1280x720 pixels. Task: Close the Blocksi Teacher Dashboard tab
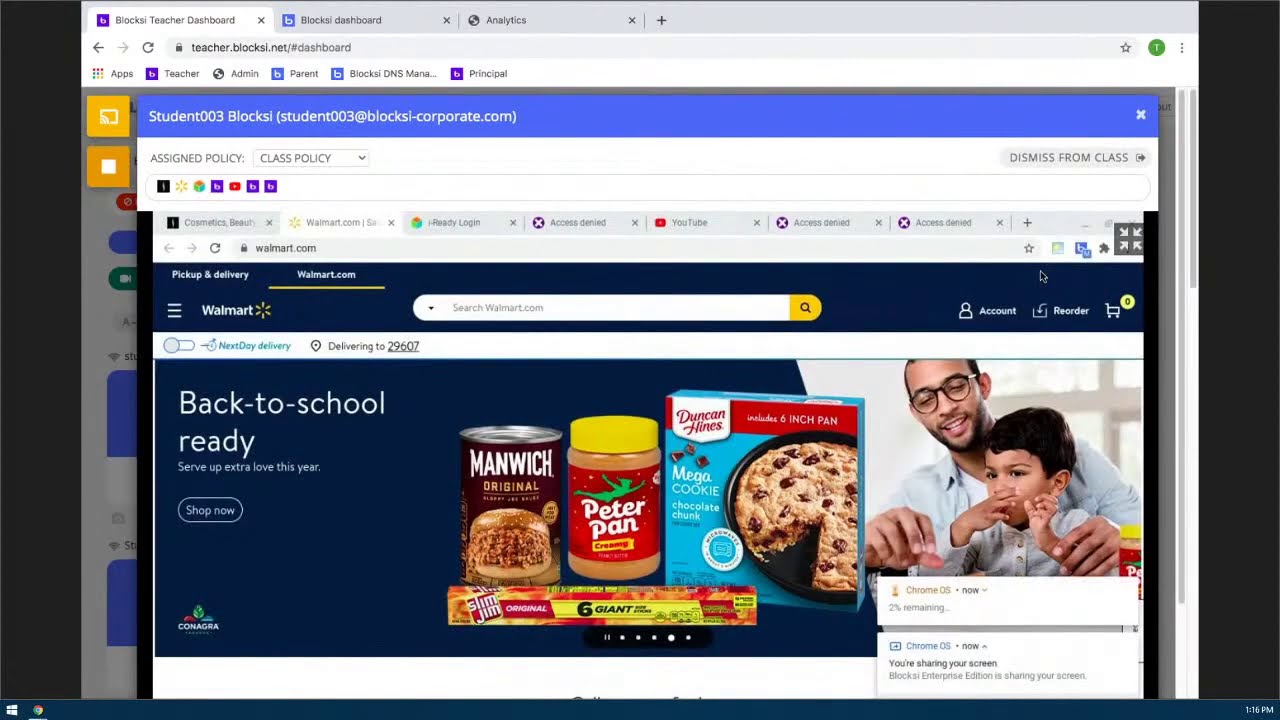coord(261,20)
